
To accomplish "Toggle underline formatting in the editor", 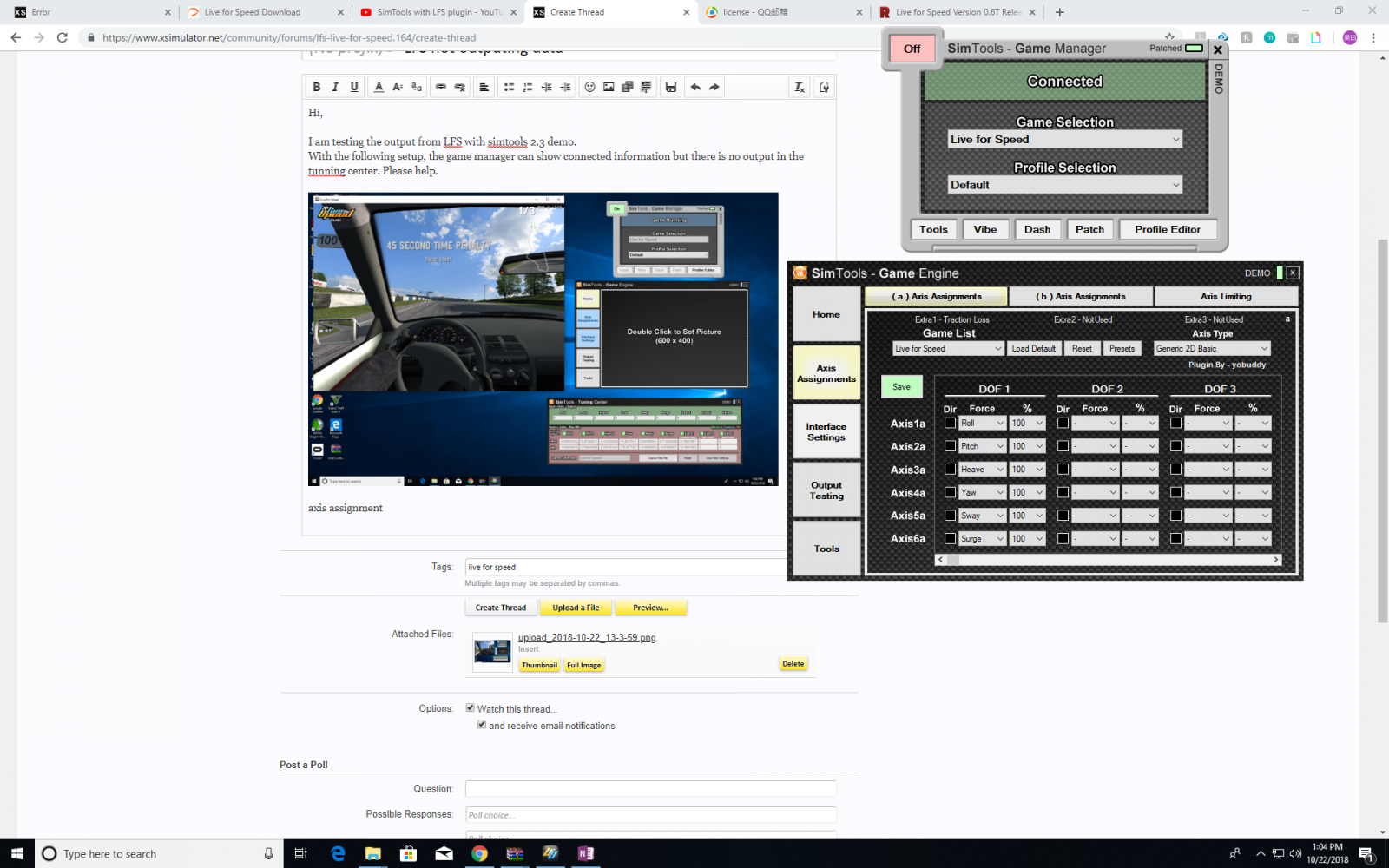I will (354, 87).
